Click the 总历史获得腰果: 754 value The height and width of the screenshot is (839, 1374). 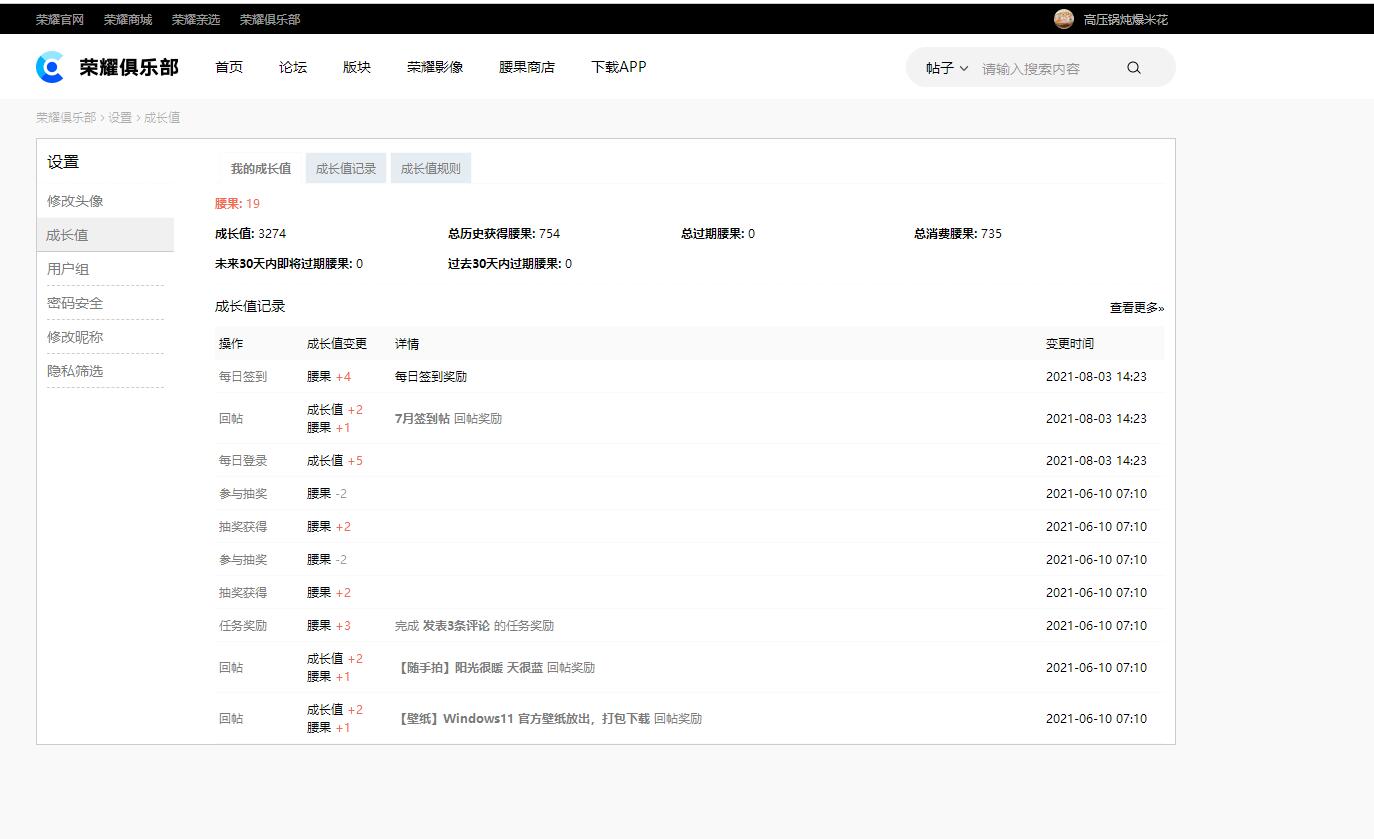[504, 234]
